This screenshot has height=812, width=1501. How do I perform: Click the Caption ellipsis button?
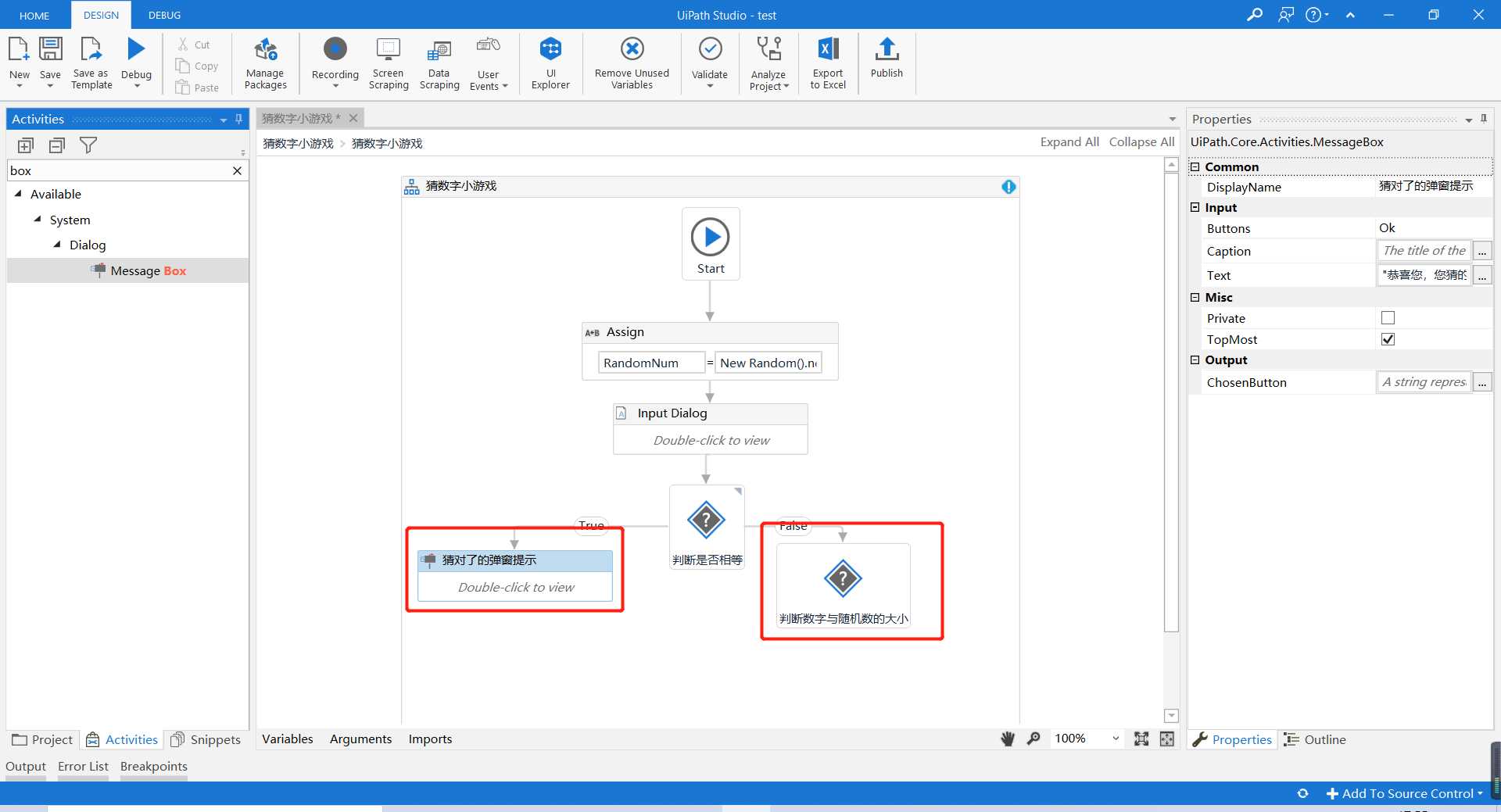[x=1482, y=251]
